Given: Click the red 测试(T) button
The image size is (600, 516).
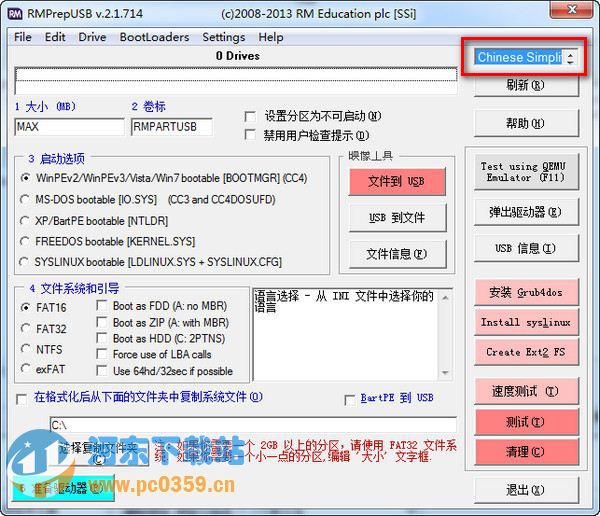Looking at the screenshot, I should click(x=526, y=422).
